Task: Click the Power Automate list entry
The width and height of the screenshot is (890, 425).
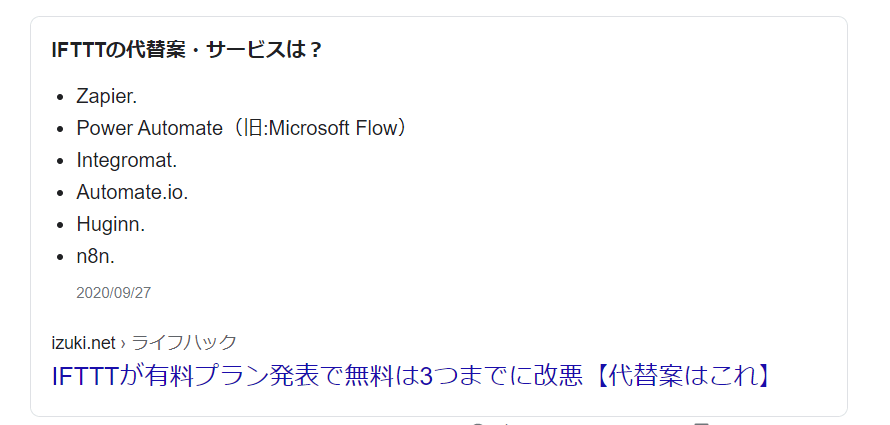Action: [x=149, y=129]
